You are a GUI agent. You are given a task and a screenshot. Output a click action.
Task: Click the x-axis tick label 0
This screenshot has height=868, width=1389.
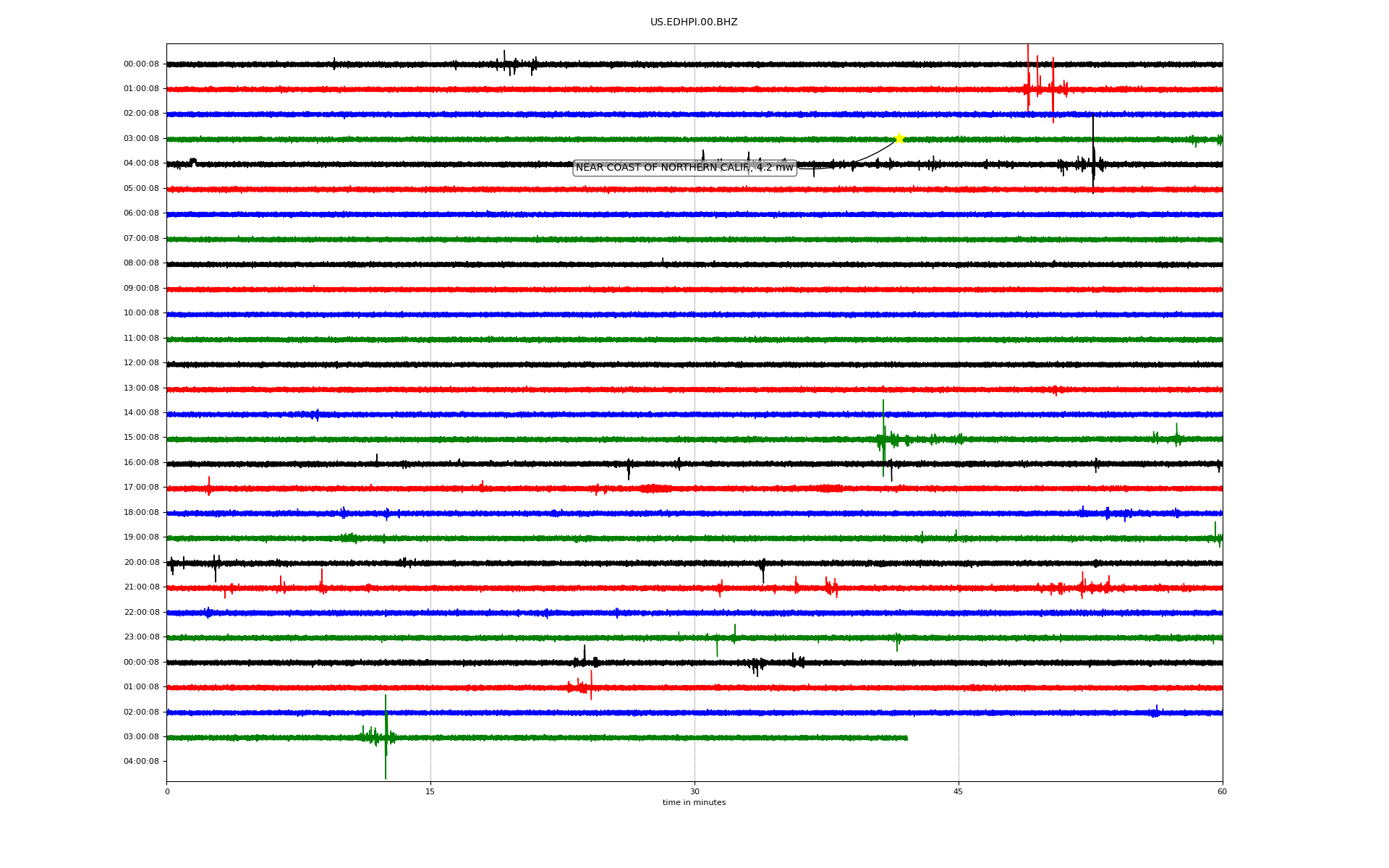[x=167, y=791]
